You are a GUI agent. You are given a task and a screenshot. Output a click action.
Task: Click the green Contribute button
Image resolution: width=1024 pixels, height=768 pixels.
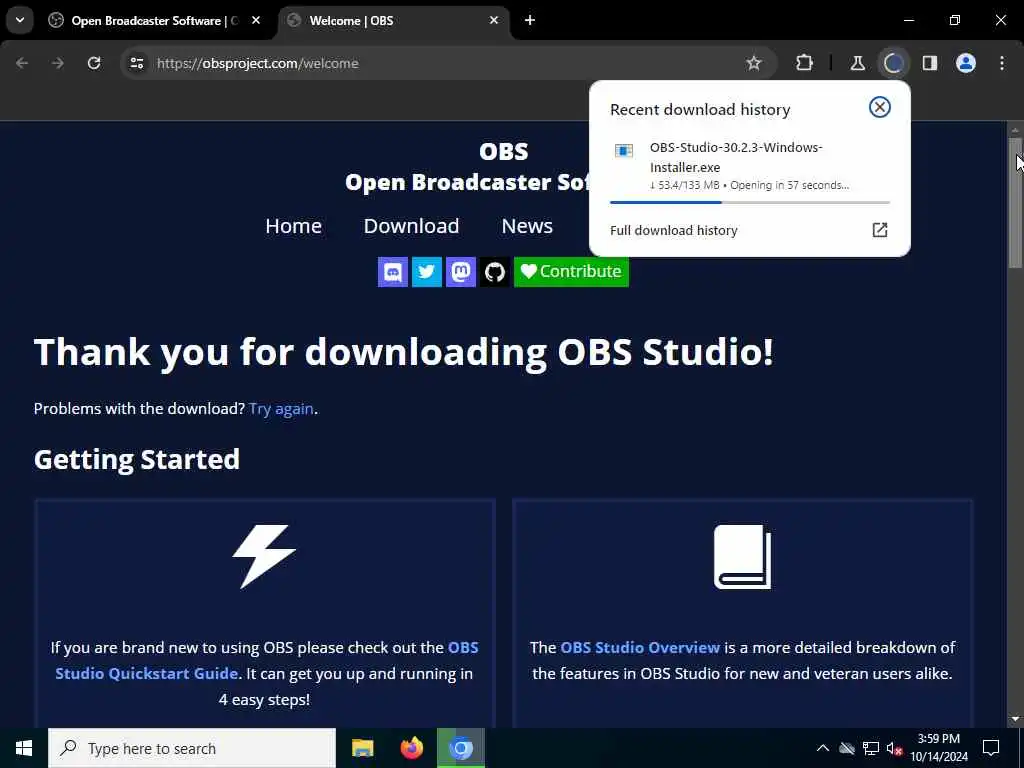coord(571,272)
